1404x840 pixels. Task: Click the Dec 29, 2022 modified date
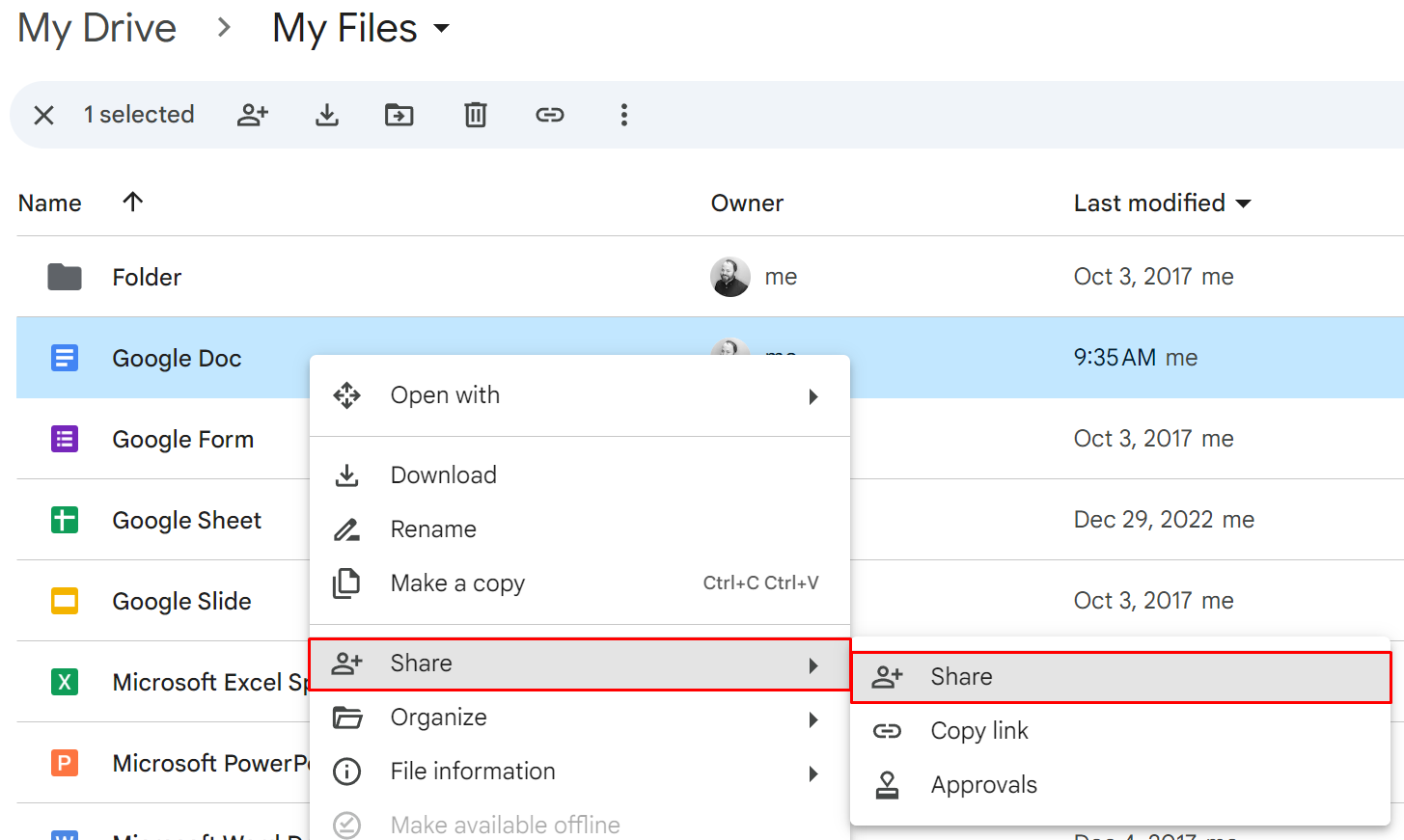tap(1143, 520)
